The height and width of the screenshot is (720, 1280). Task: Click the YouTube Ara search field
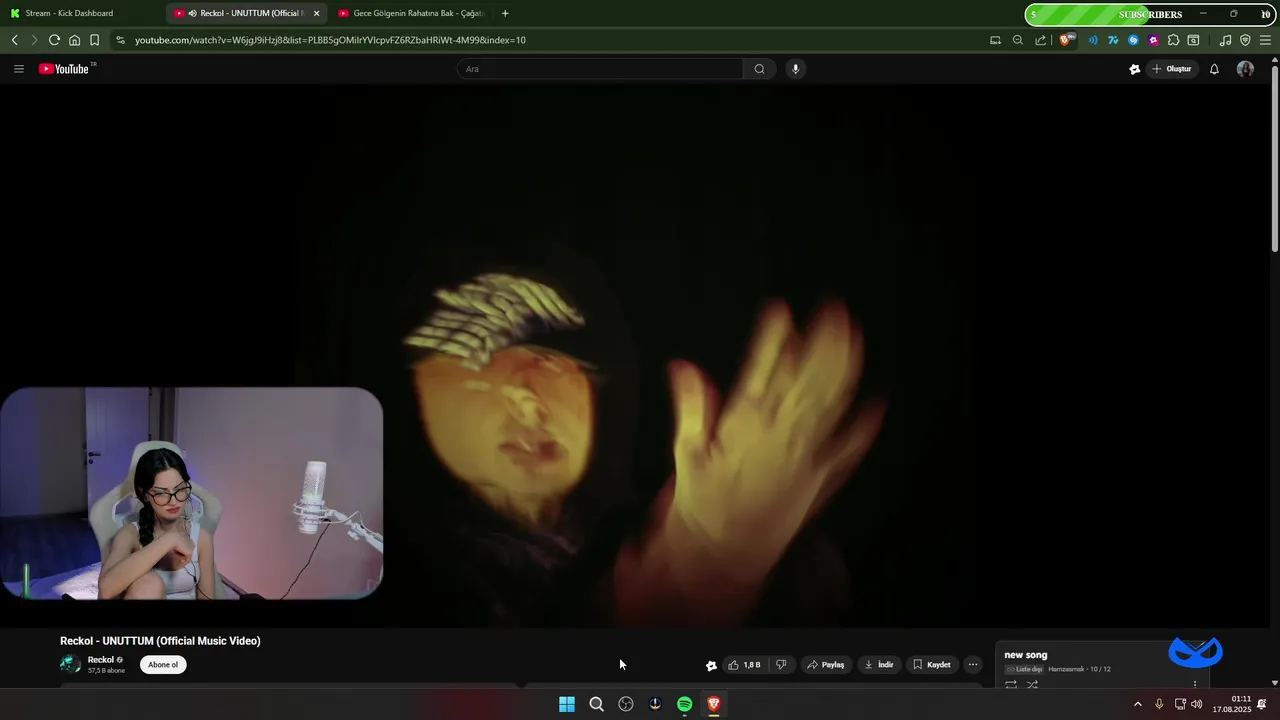point(600,69)
